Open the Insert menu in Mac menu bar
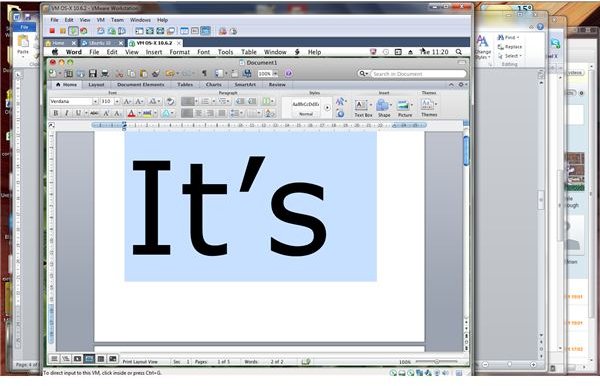 (x=154, y=52)
